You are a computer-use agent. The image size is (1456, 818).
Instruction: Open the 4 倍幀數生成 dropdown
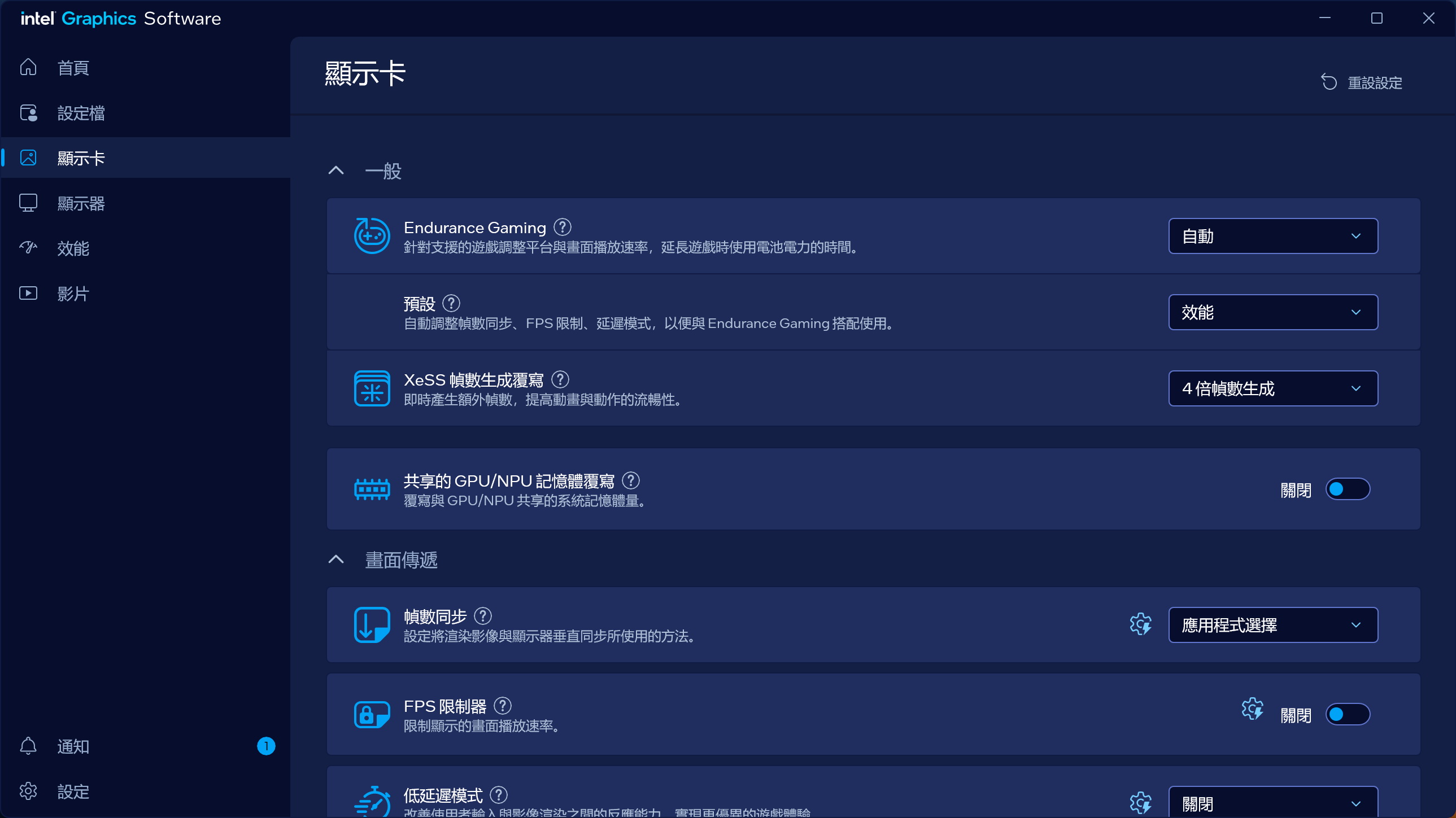[x=1273, y=388]
